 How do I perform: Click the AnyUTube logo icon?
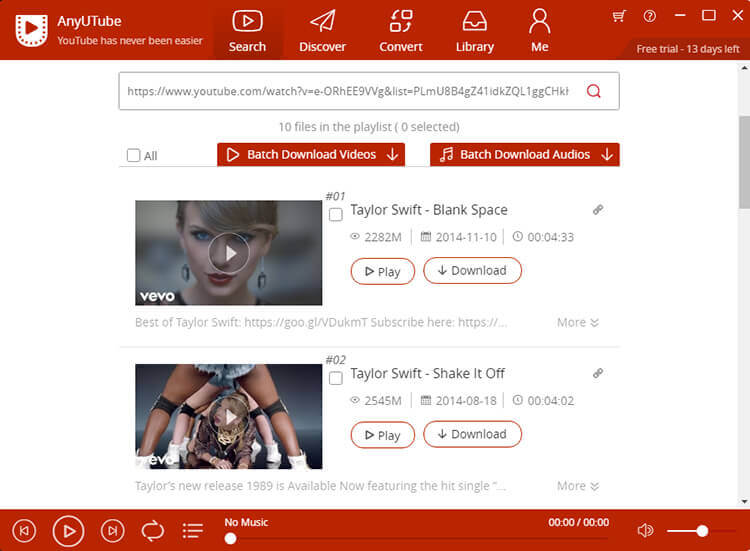(x=32, y=30)
